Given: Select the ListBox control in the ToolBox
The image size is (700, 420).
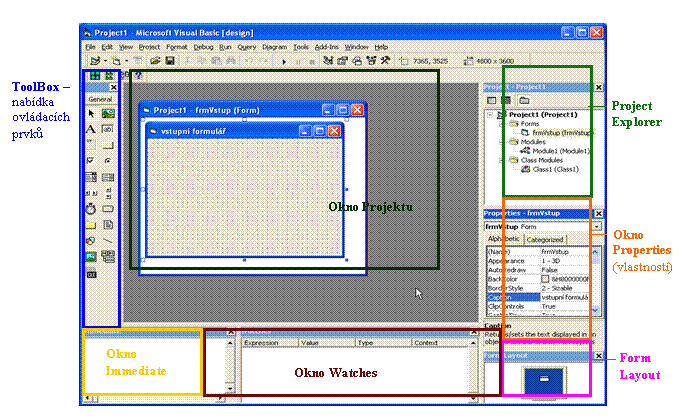Looking at the screenshot, I should pyautogui.click(x=108, y=177).
